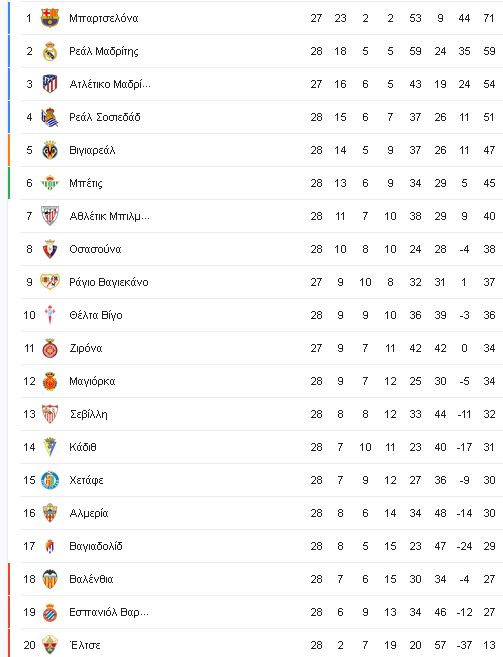Screen dimensions: 503x657
Task: Click the Celta Vigo crest icon
Action: 50,315
